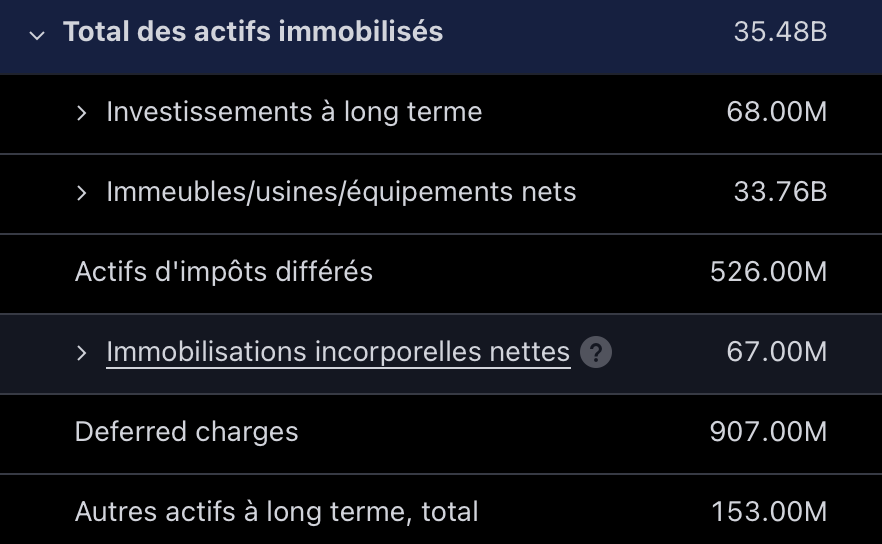
Task: Click the Investissements à long terme label
Action: (x=294, y=112)
